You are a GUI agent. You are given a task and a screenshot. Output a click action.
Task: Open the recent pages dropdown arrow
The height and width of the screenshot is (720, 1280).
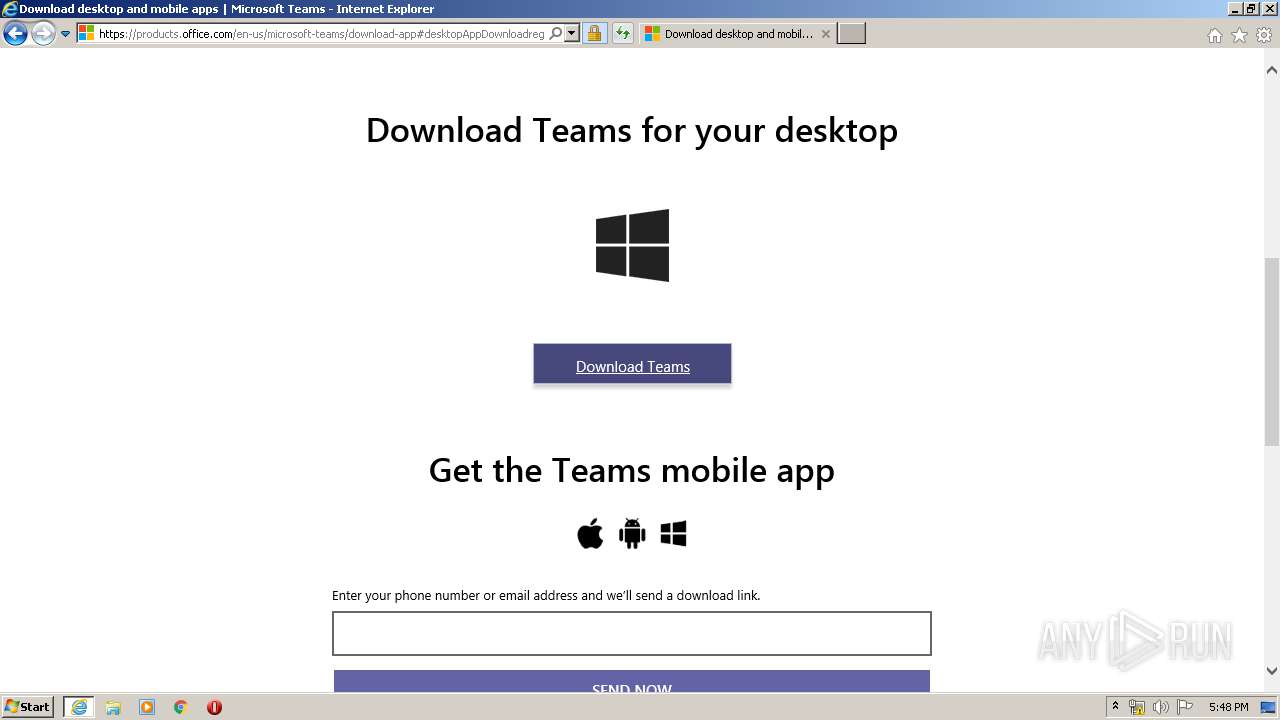(65, 34)
